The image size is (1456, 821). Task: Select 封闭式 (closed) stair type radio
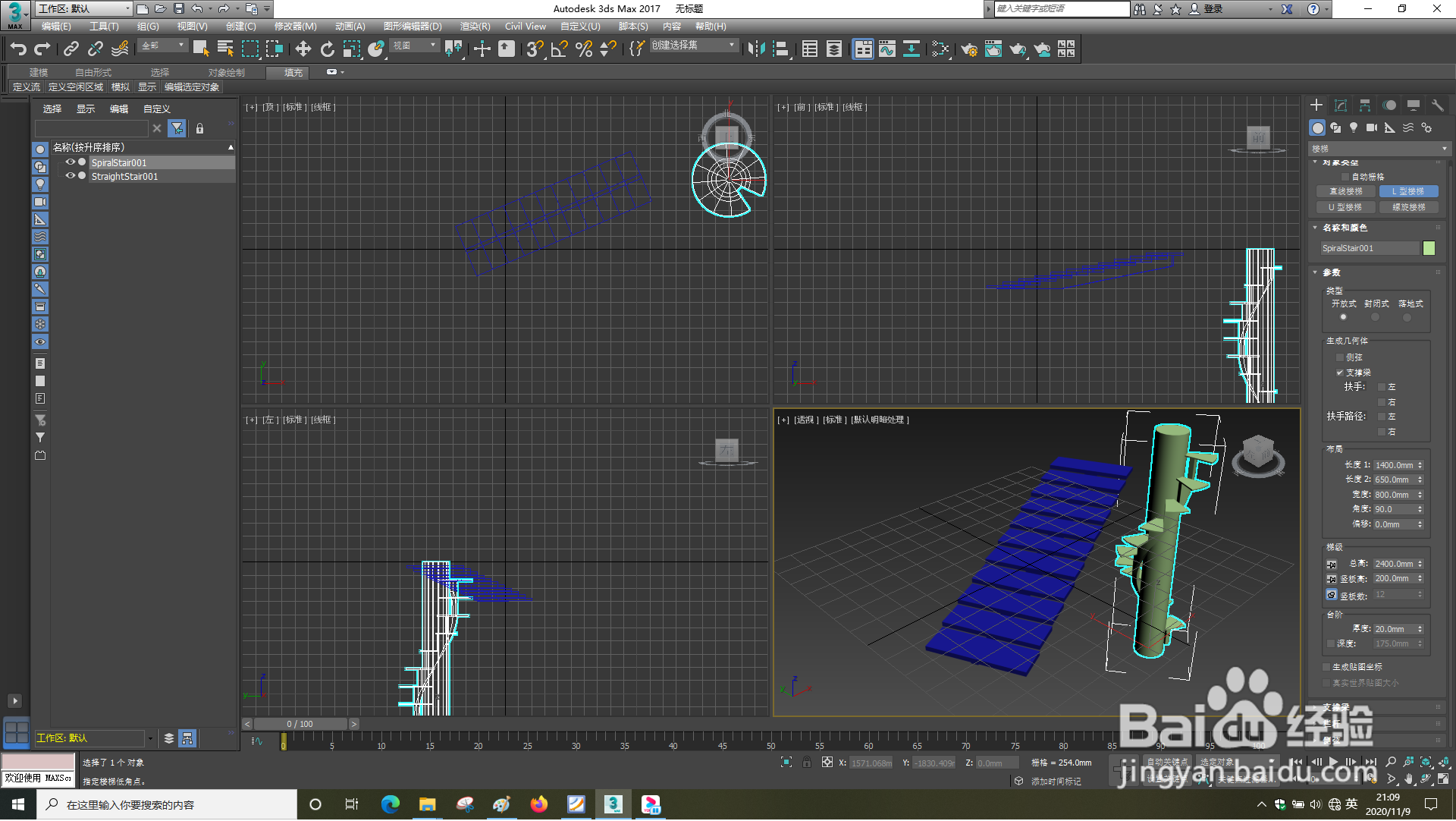[1375, 317]
